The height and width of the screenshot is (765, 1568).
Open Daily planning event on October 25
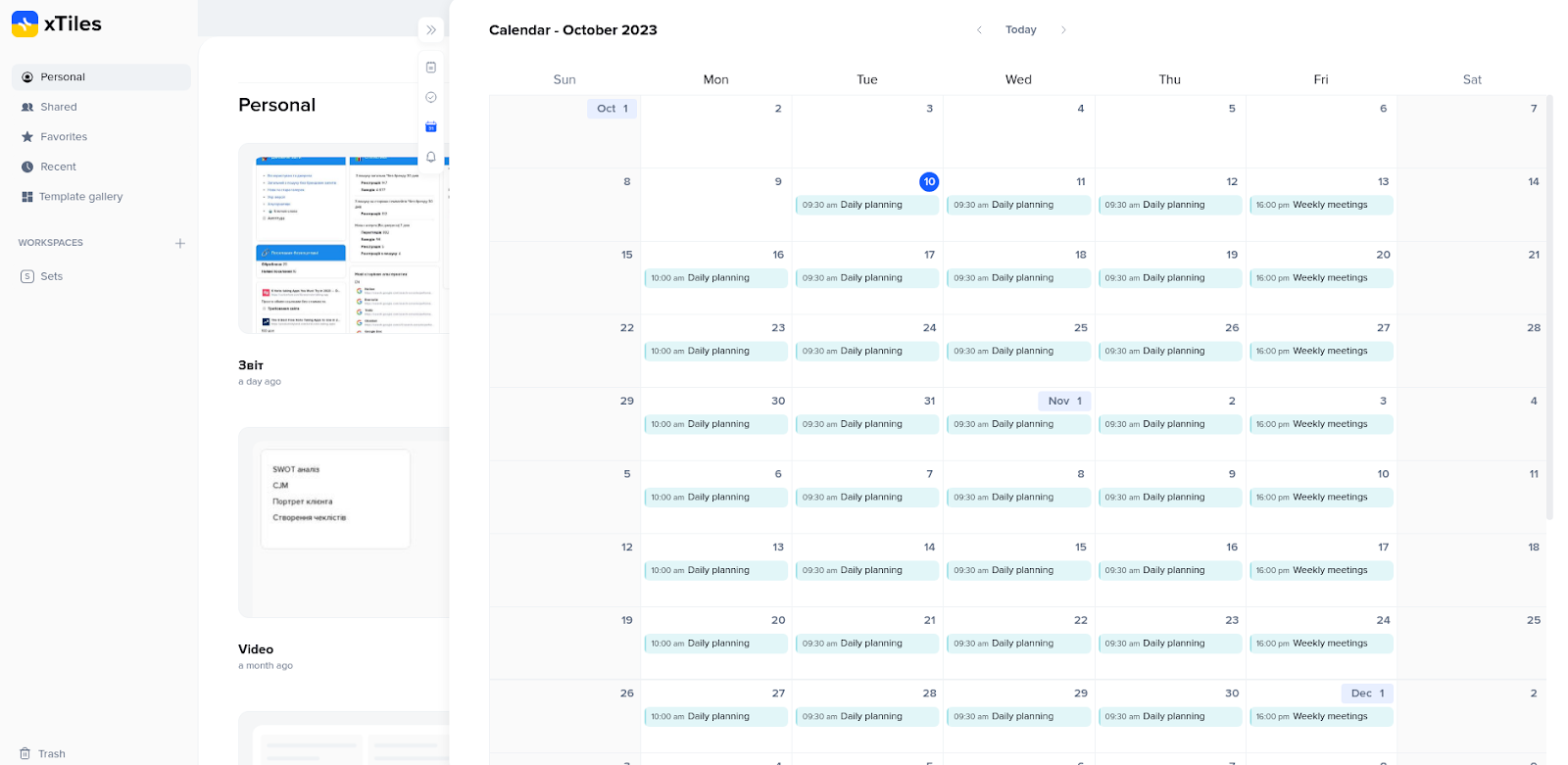click(x=1018, y=351)
